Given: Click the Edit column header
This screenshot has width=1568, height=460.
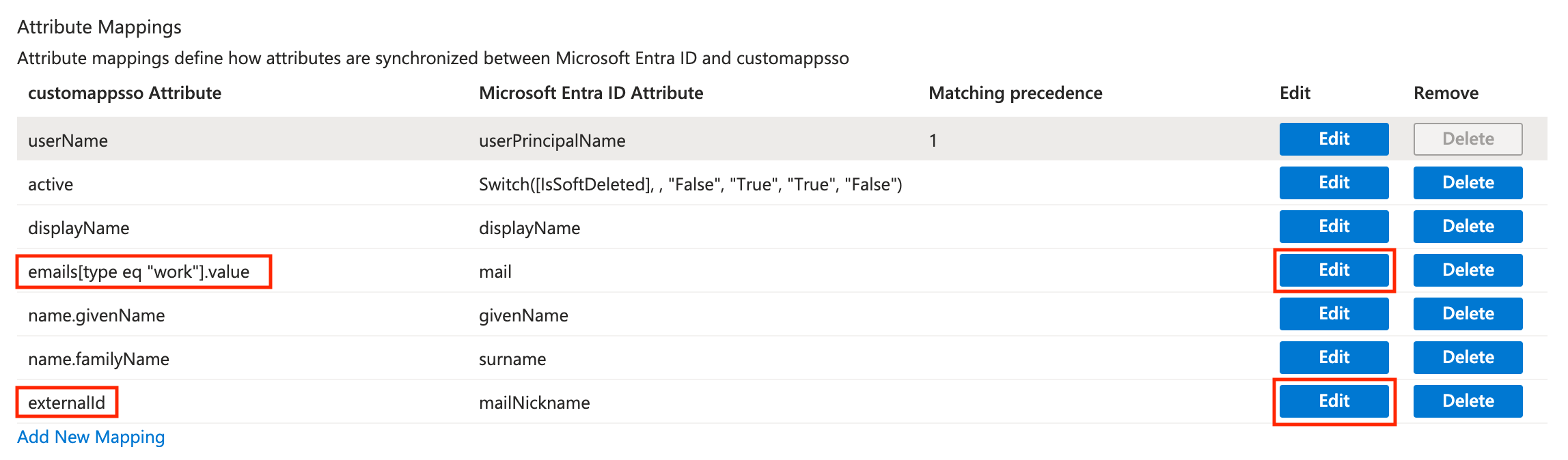Looking at the screenshot, I should [1295, 93].
